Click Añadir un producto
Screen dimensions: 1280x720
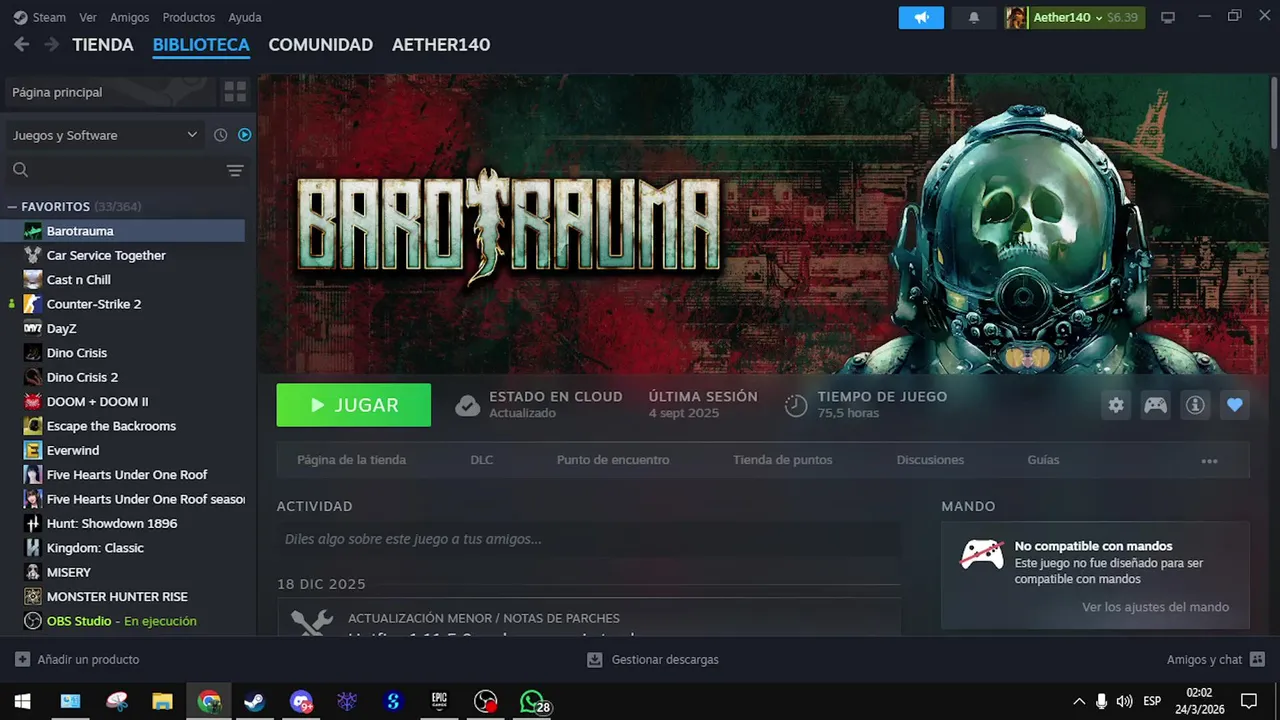point(77,660)
